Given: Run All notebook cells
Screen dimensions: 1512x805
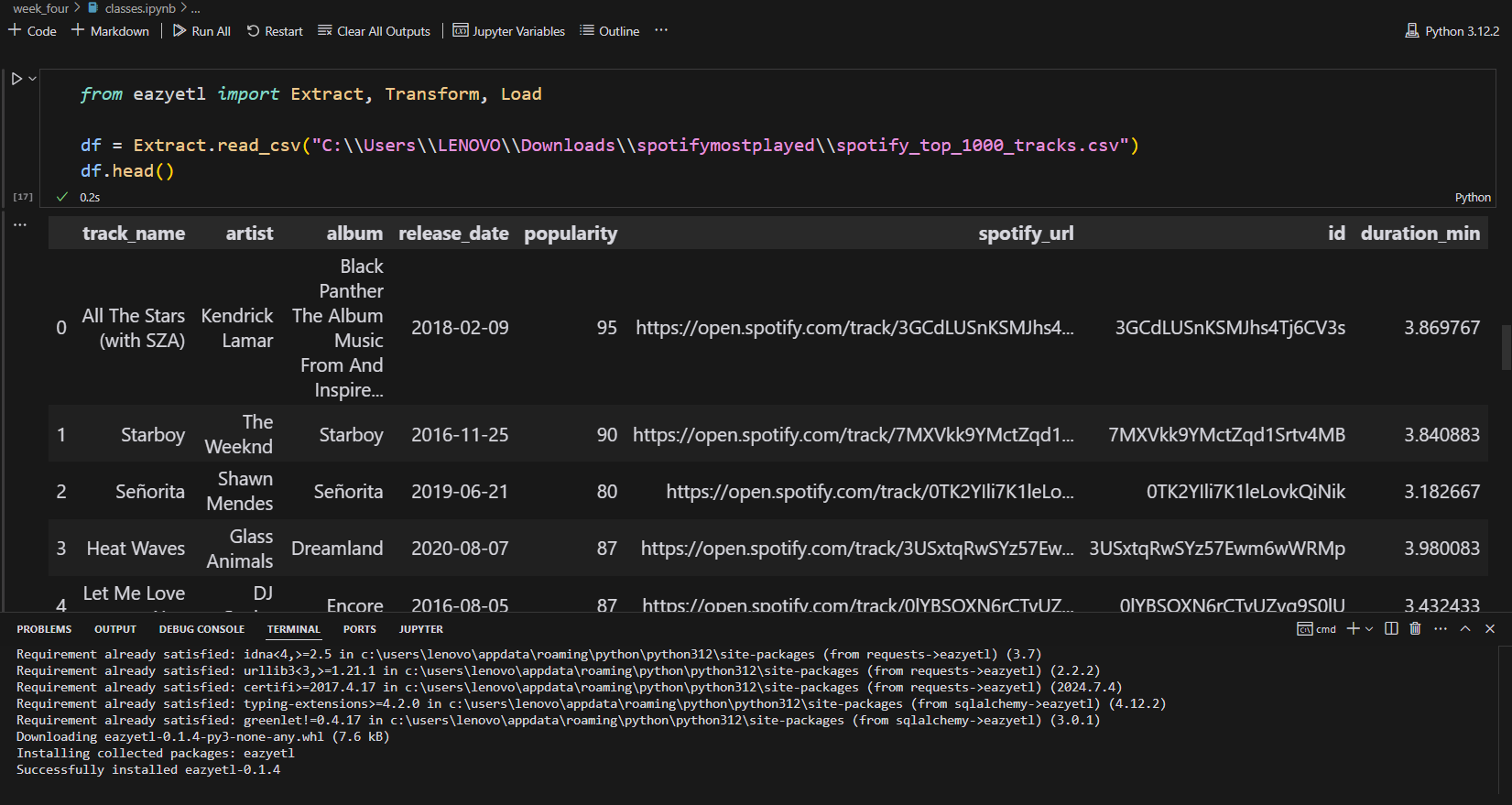Looking at the screenshot, I should click(201, 31).
